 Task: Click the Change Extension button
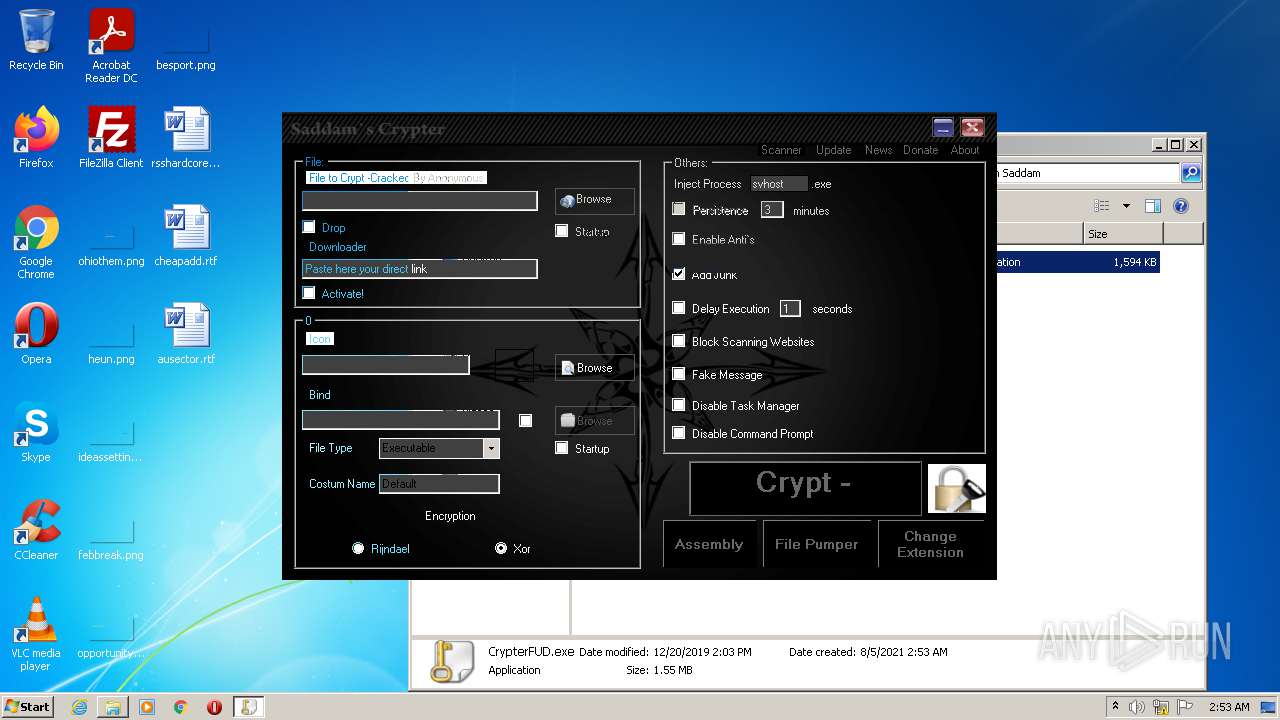pos(931,544)
